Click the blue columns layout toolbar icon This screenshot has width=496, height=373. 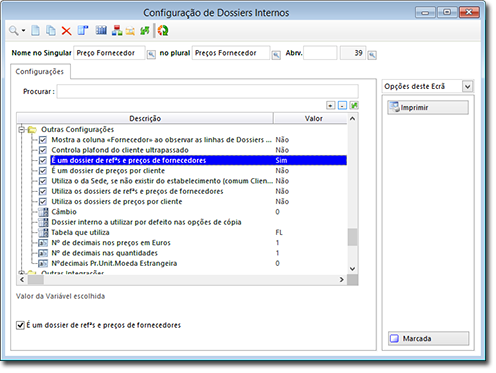pyautogui.click(x=83, y=31)
